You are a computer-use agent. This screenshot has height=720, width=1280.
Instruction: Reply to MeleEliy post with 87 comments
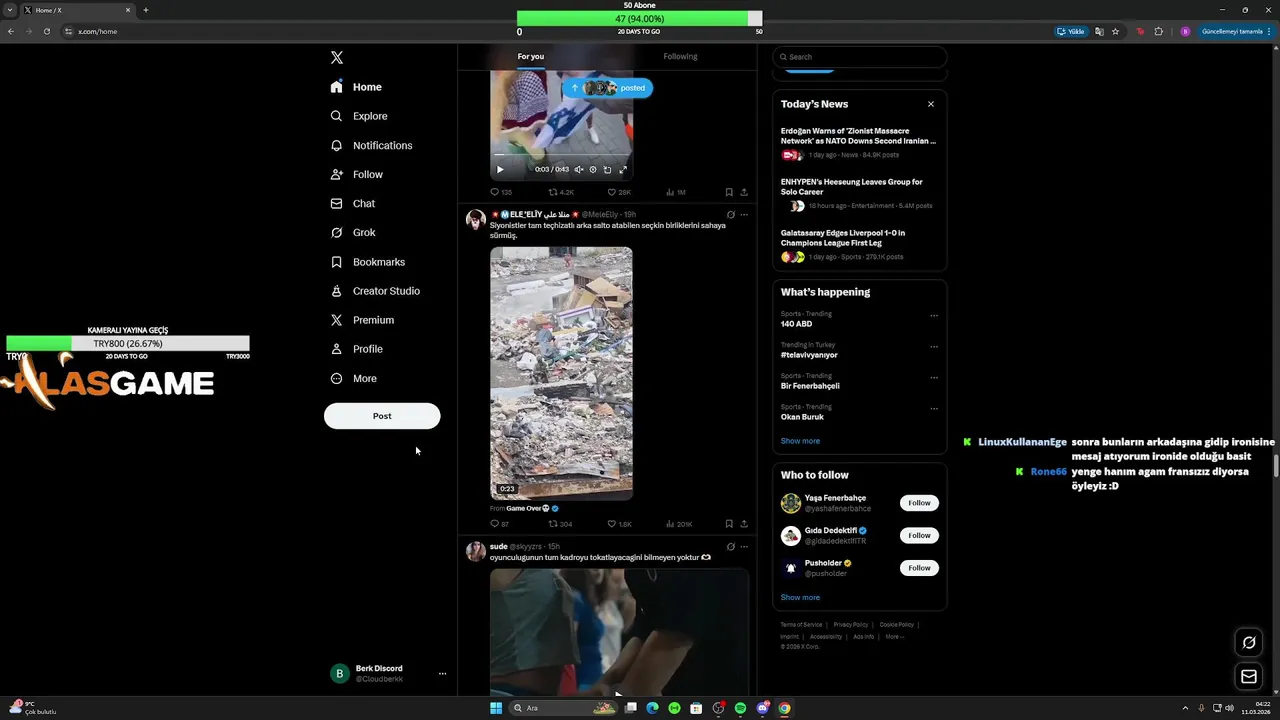499,524
